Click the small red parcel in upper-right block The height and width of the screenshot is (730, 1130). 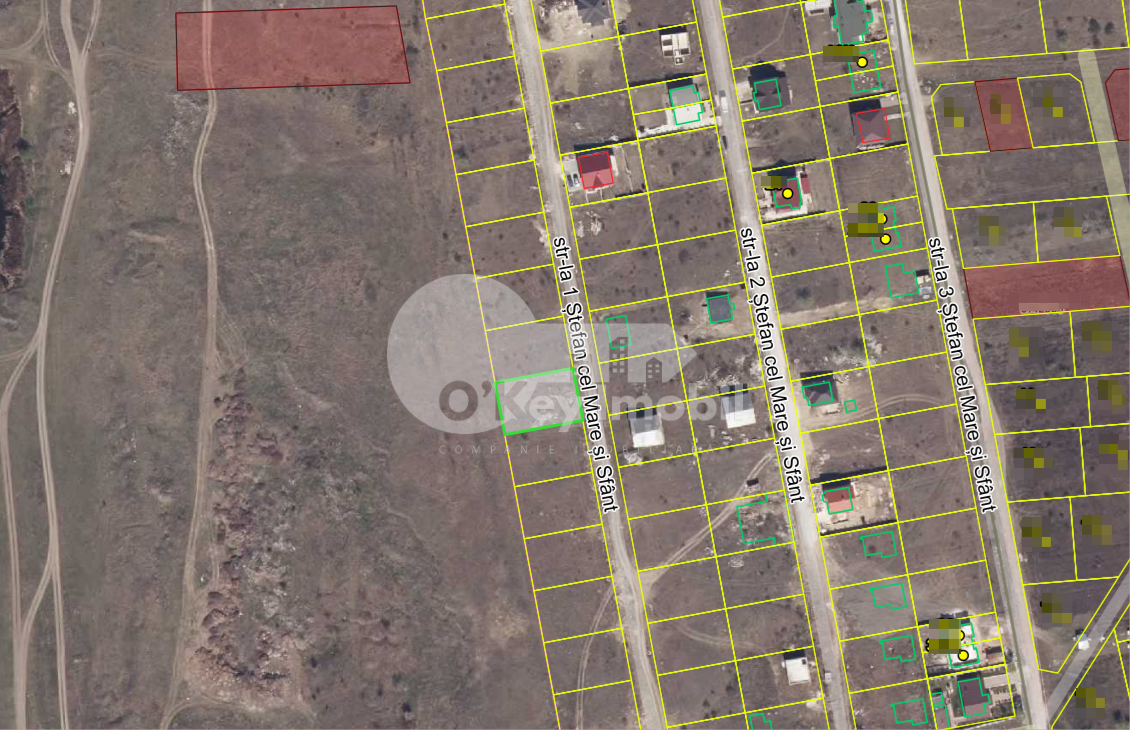click(x=1003, y=115)
